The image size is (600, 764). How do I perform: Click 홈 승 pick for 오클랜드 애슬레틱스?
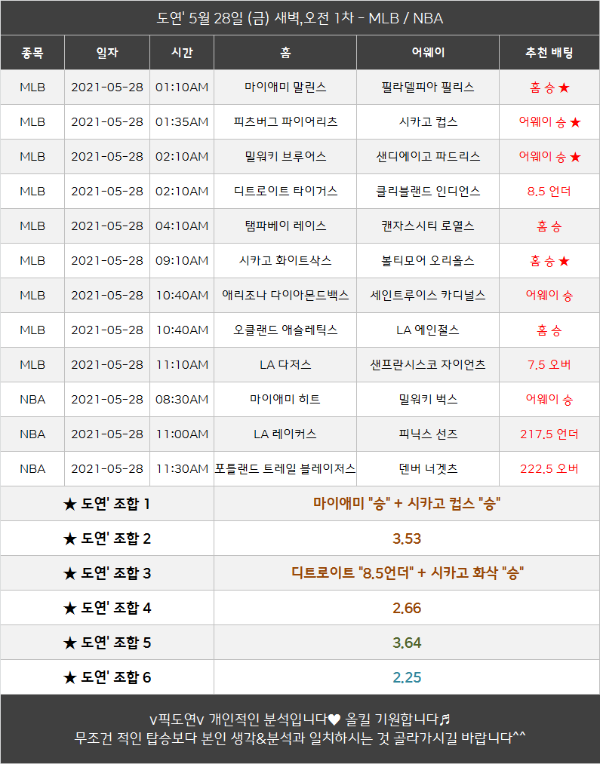pos(549,330)
